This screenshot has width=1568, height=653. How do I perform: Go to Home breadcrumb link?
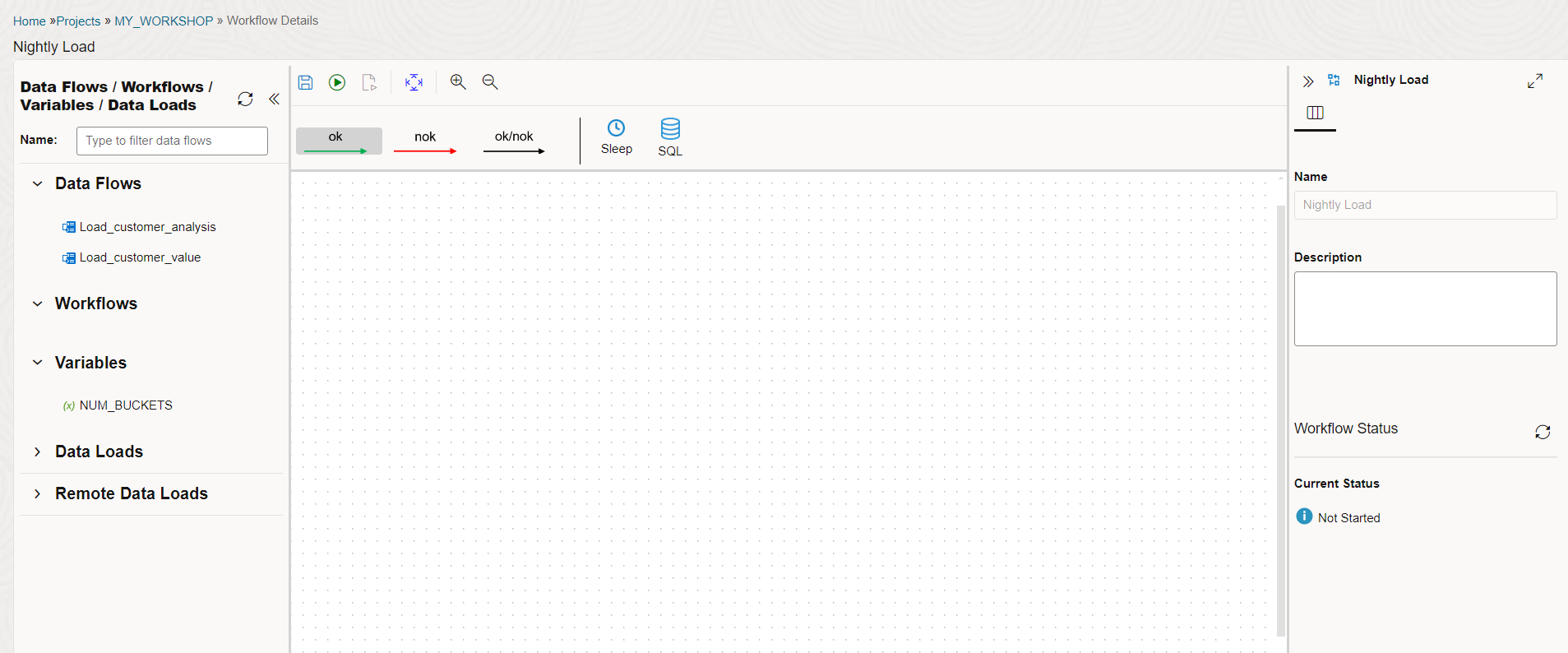pyautogui.click(x=30, y=21)
